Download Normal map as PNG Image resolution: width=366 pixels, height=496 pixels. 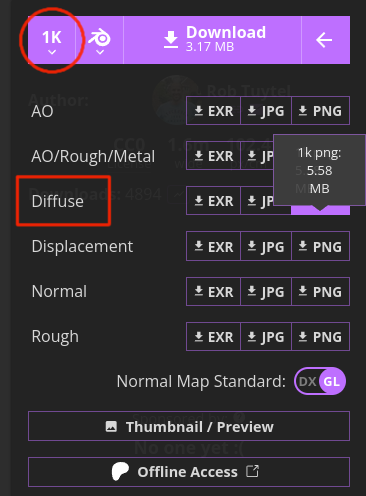(321, 292)
